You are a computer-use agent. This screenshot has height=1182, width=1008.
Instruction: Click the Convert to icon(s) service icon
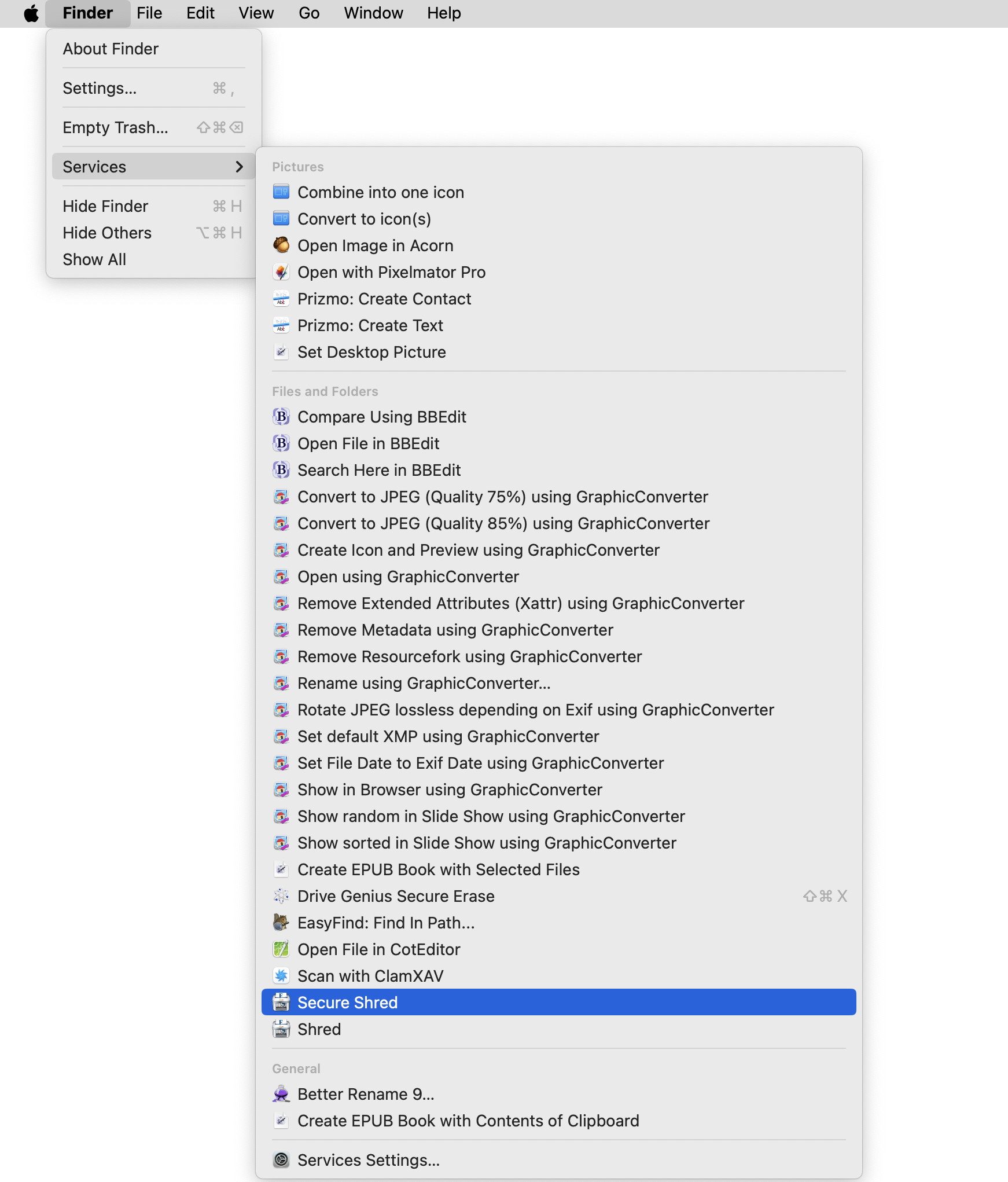coord(281,219)
